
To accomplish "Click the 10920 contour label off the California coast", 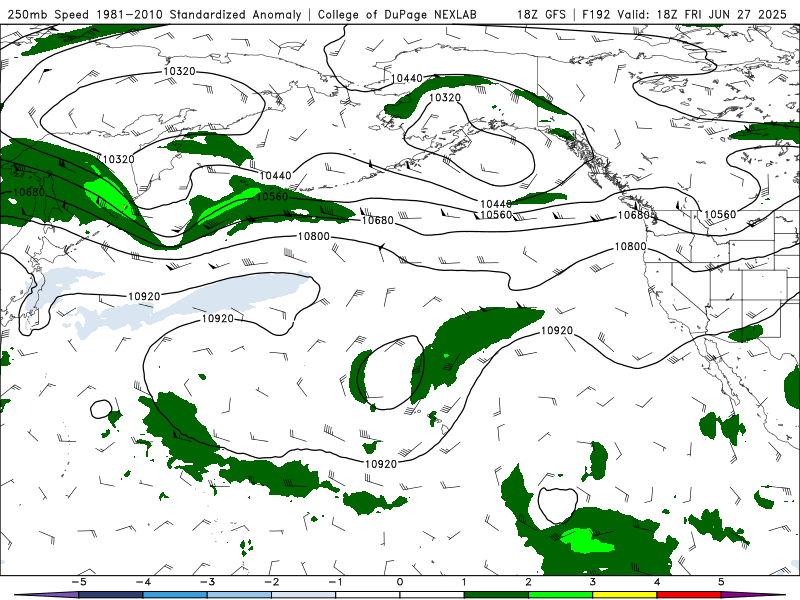I will 557,331.
